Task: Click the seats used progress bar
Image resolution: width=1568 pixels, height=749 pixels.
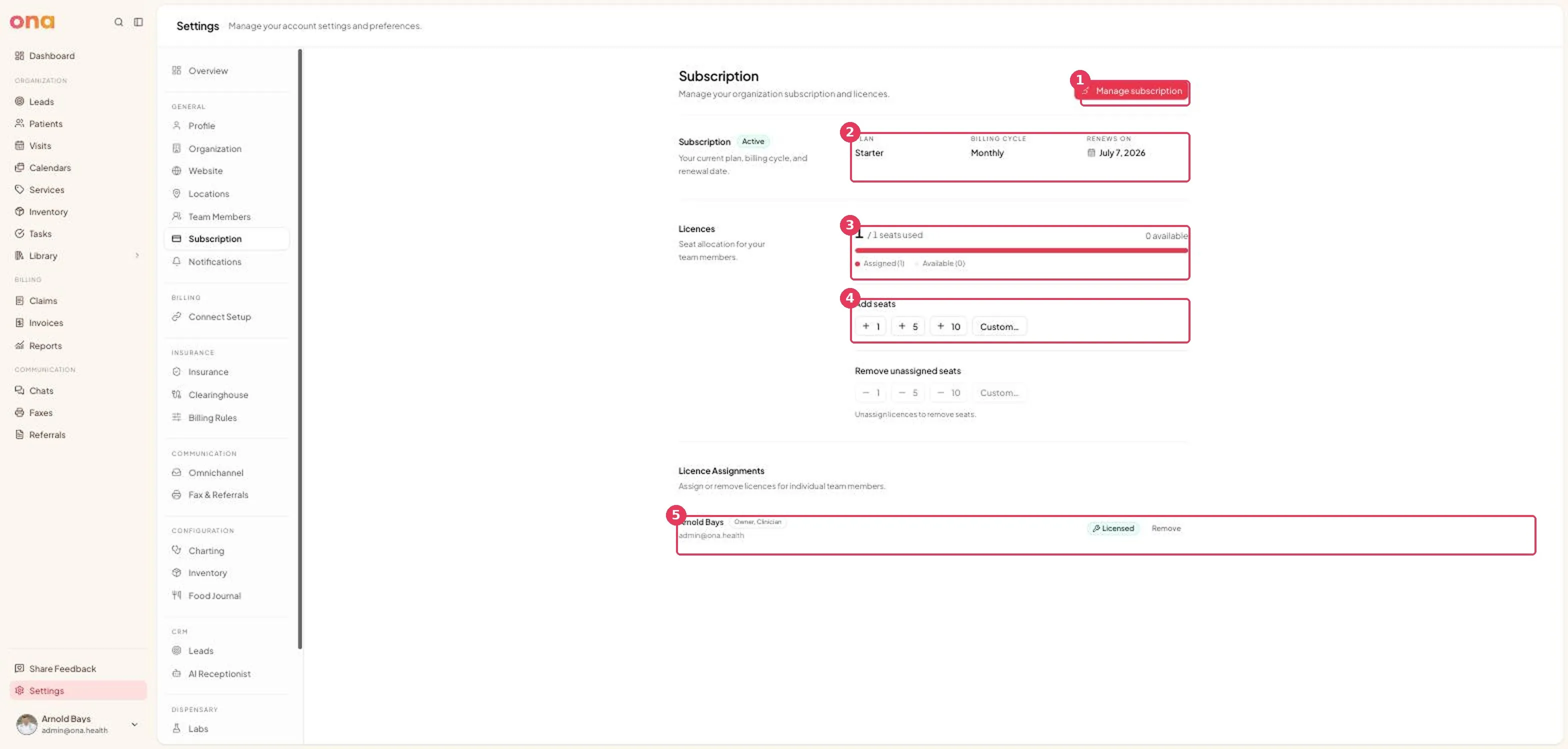Action: point(1021,250)
